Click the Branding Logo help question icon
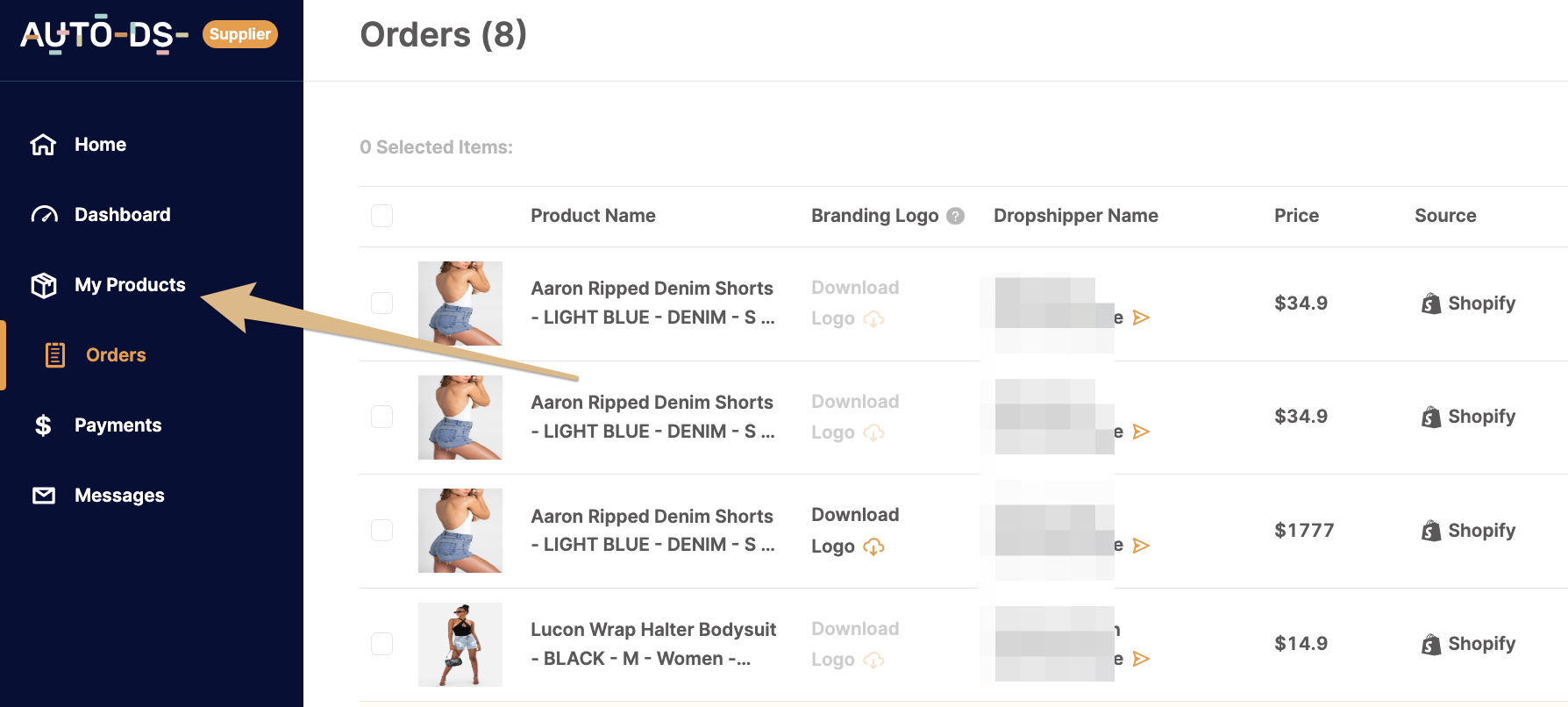The image size is (1568, 707). [x=956, y=216]
